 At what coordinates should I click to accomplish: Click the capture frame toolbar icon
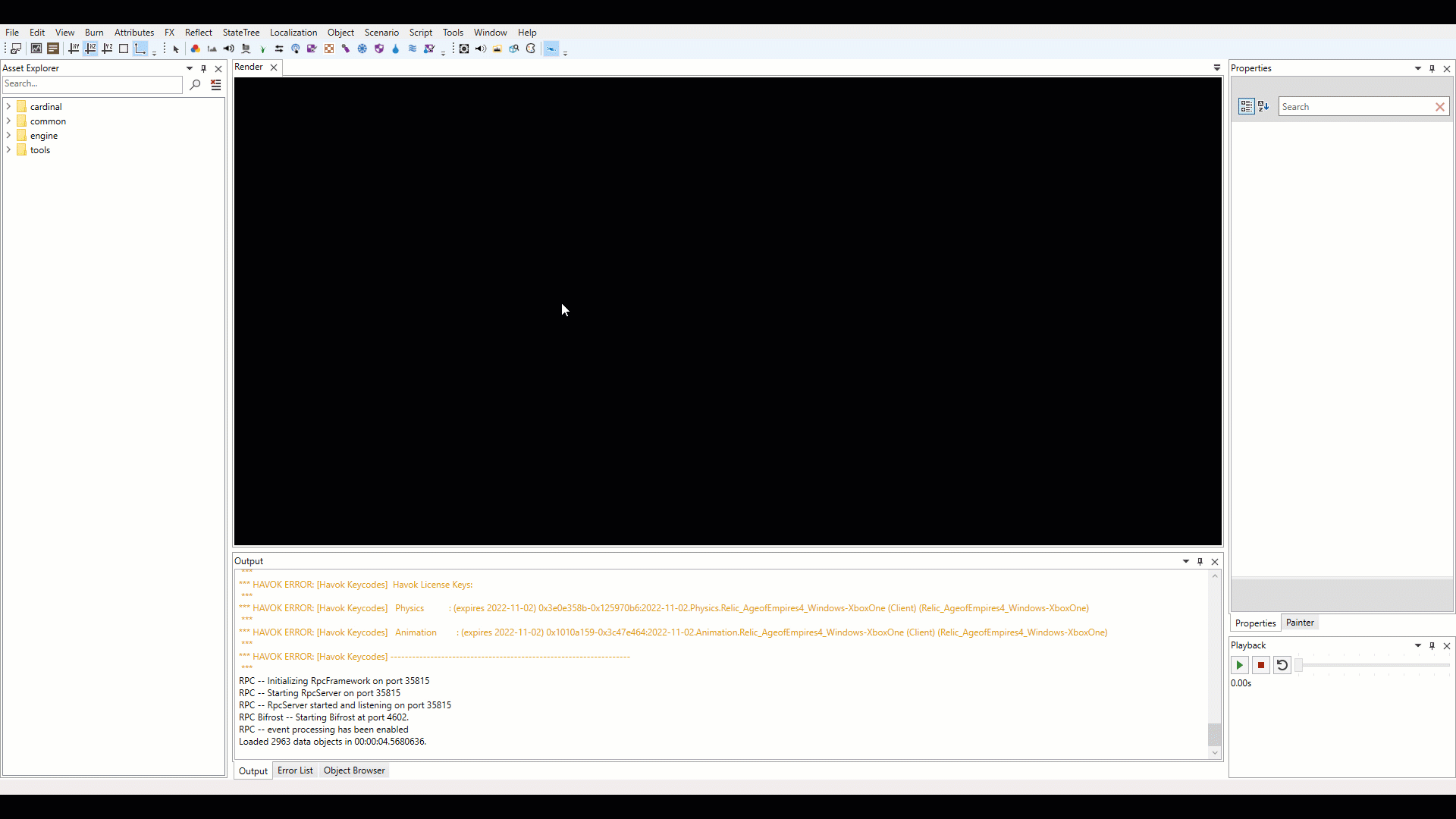(x=464, y=49)
